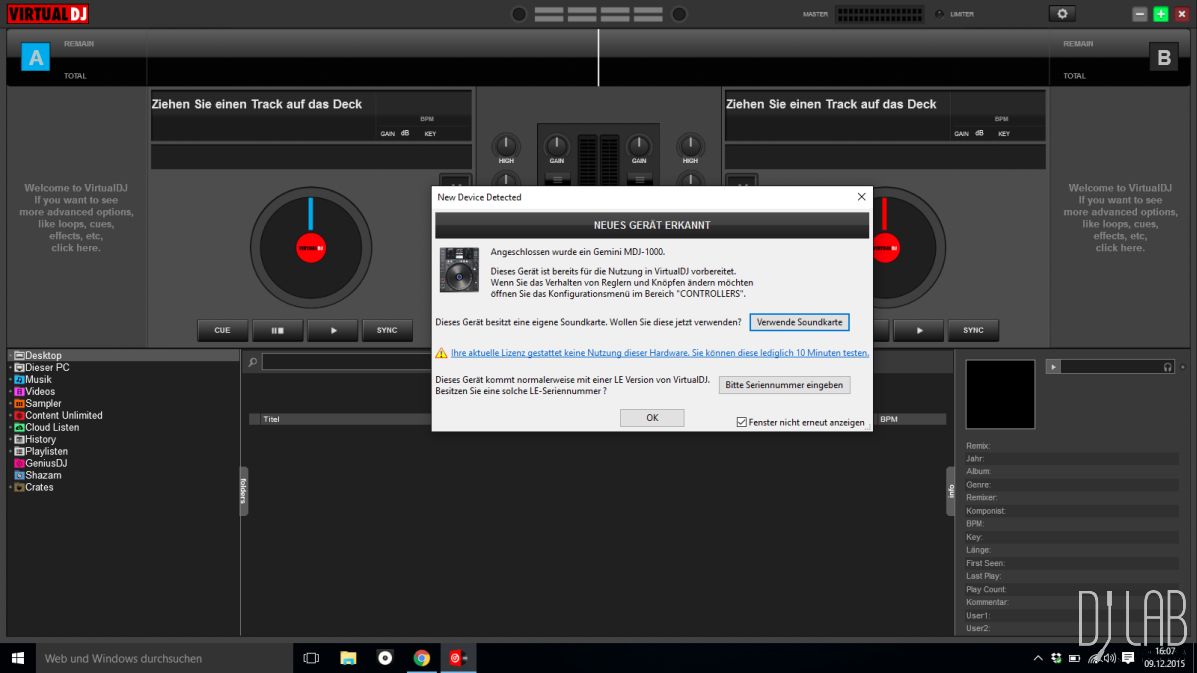
Task: Expand the Musik folder tree node
Action: click(11, 380)
